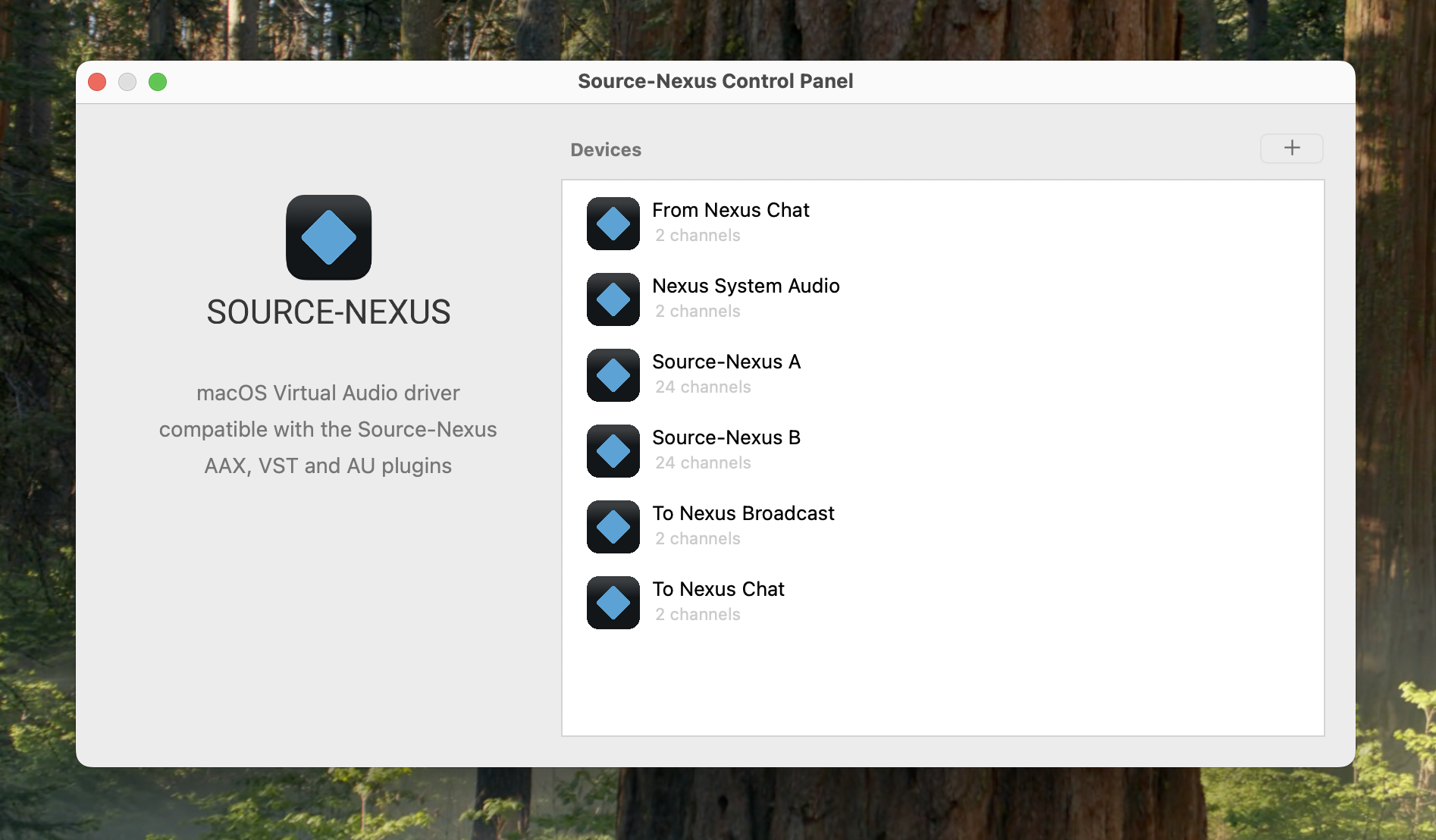Click the SOURCE-NEXUS title text

pos(328,312)
